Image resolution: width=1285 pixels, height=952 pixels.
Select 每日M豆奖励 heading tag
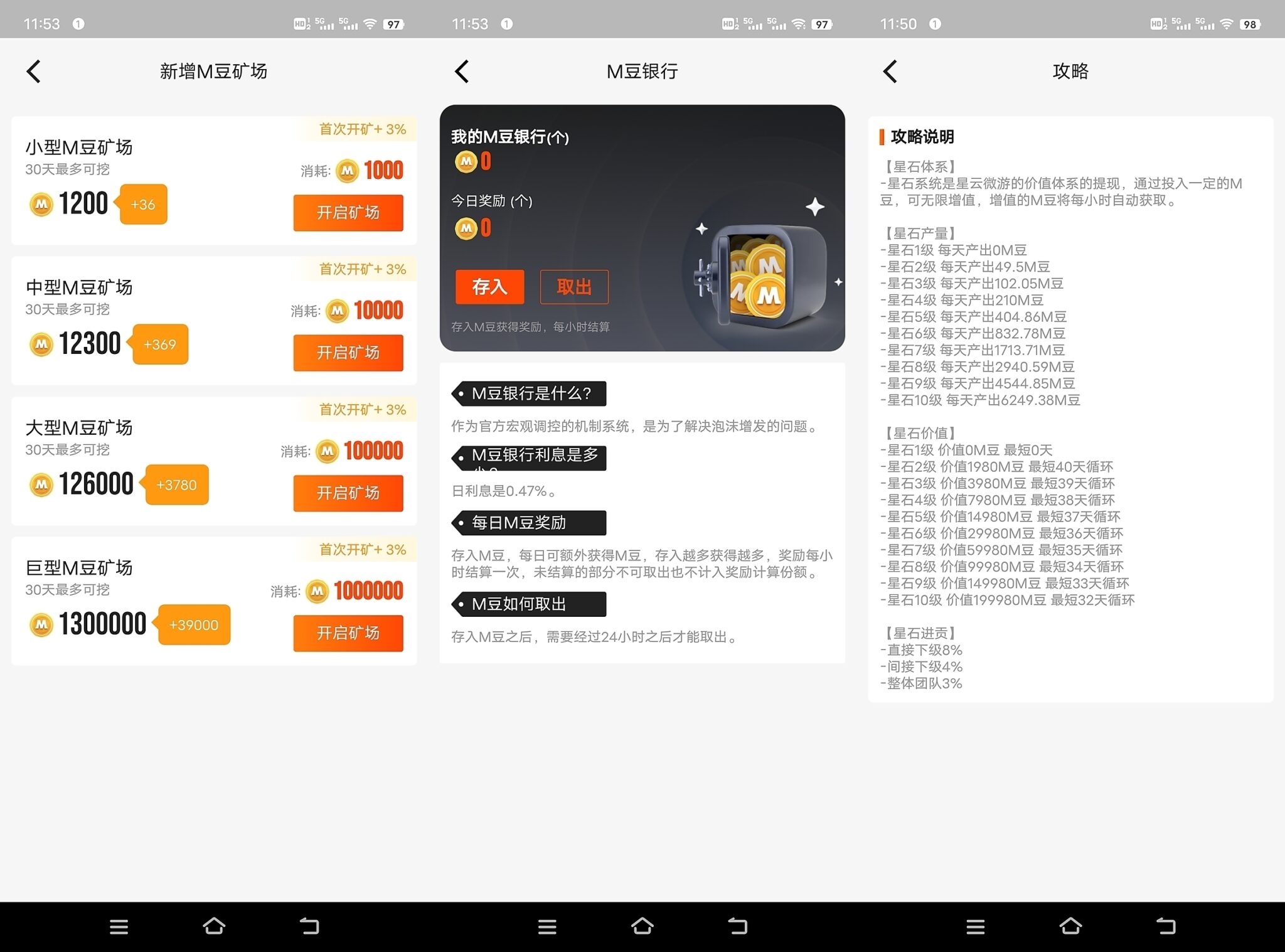pyautogui.click(x=529, y=523)
